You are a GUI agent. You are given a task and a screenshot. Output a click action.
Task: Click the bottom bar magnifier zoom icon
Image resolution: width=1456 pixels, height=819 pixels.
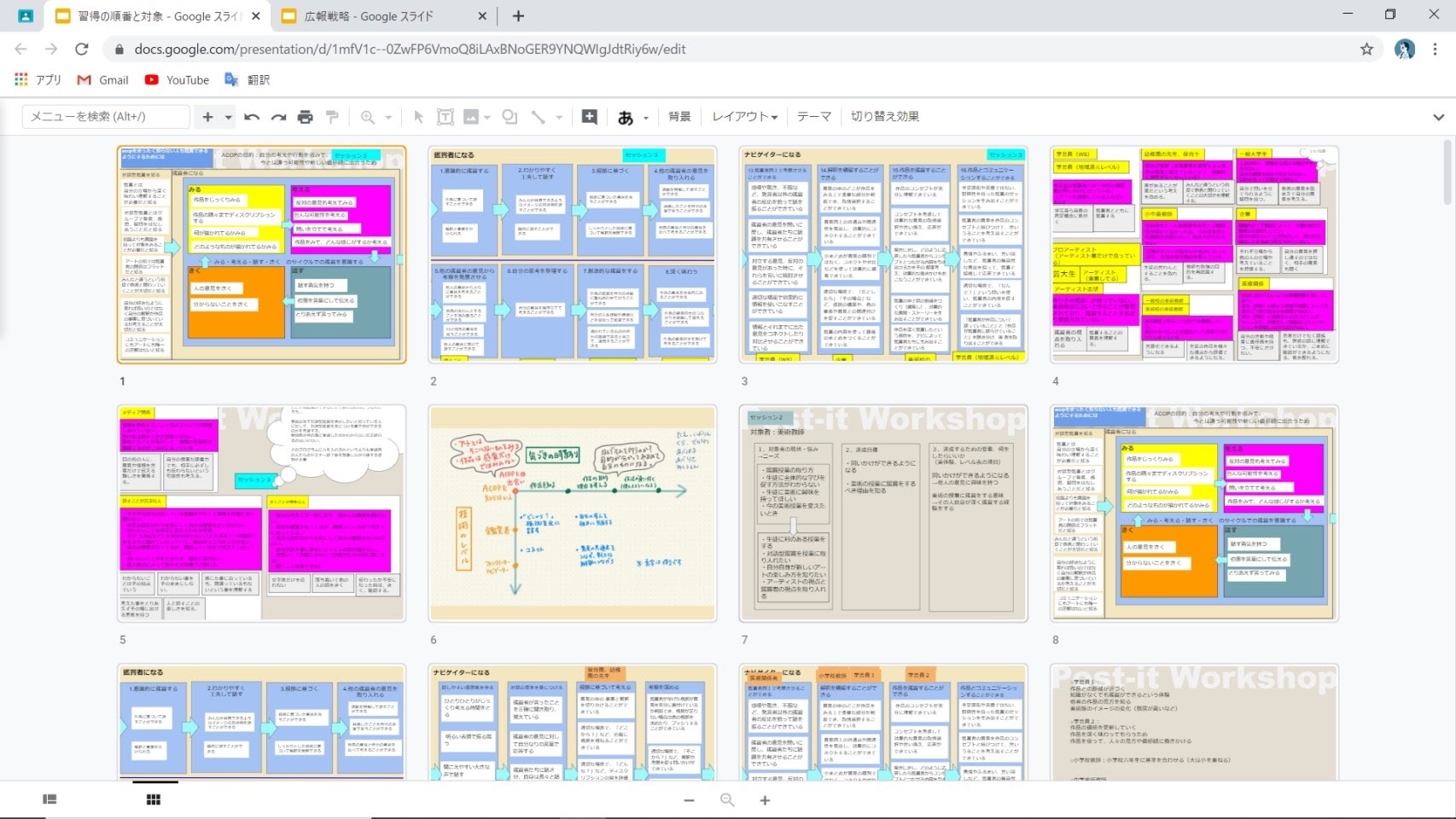click(x=727, y=800)
